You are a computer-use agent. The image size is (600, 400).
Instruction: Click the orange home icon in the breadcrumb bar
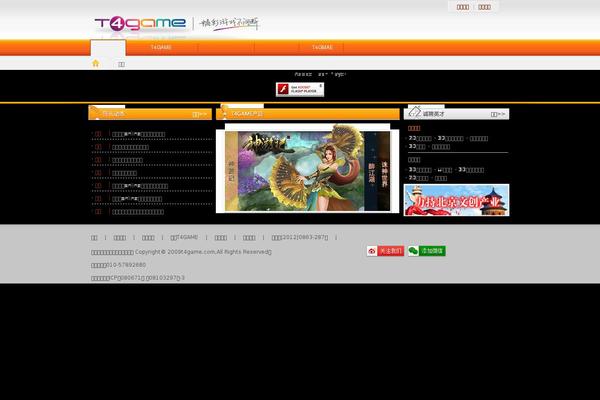pyautogui.click(x=96, y=63)
